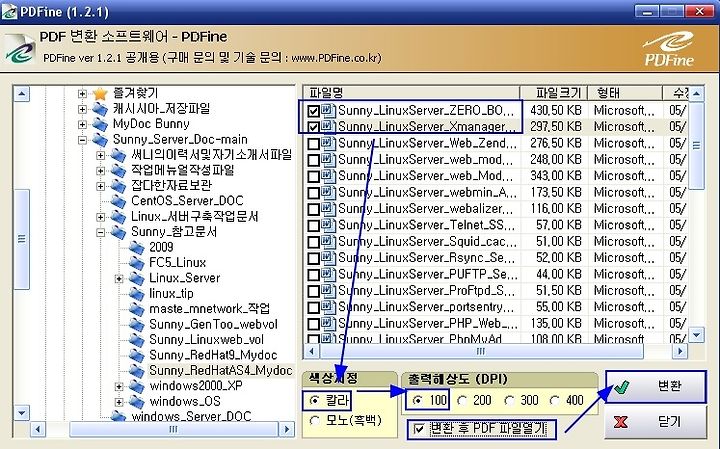Collapse the Sunny_참고문서 tree node

click(101, 232)
